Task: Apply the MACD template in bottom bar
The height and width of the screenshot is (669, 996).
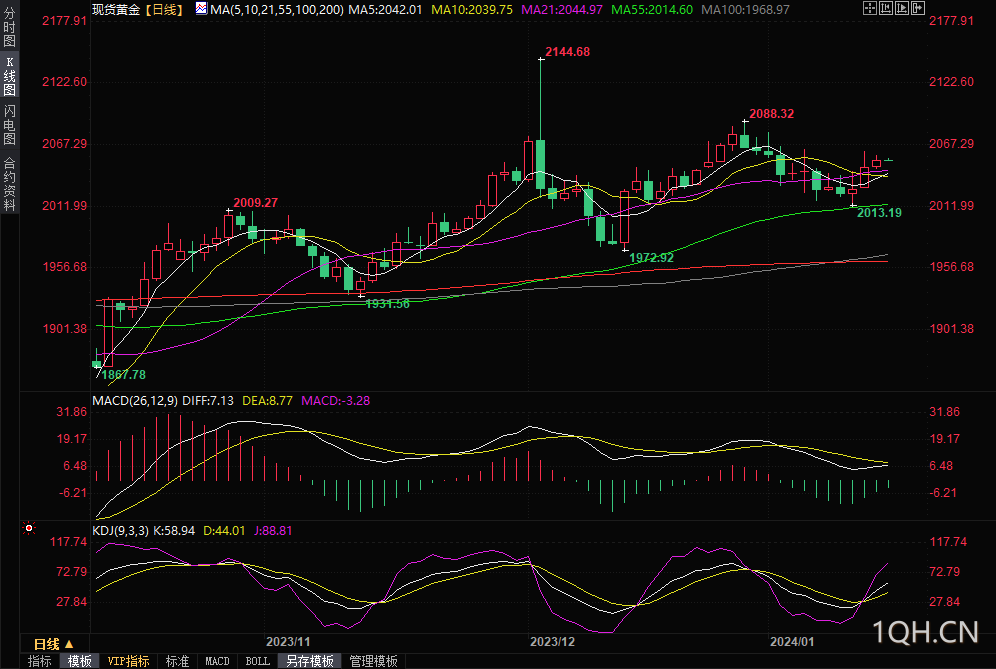Action: (x=217, y=661)
